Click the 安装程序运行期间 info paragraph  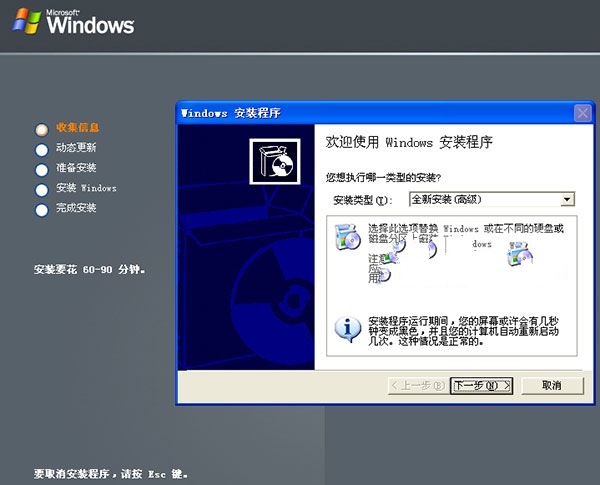point(463,331)
